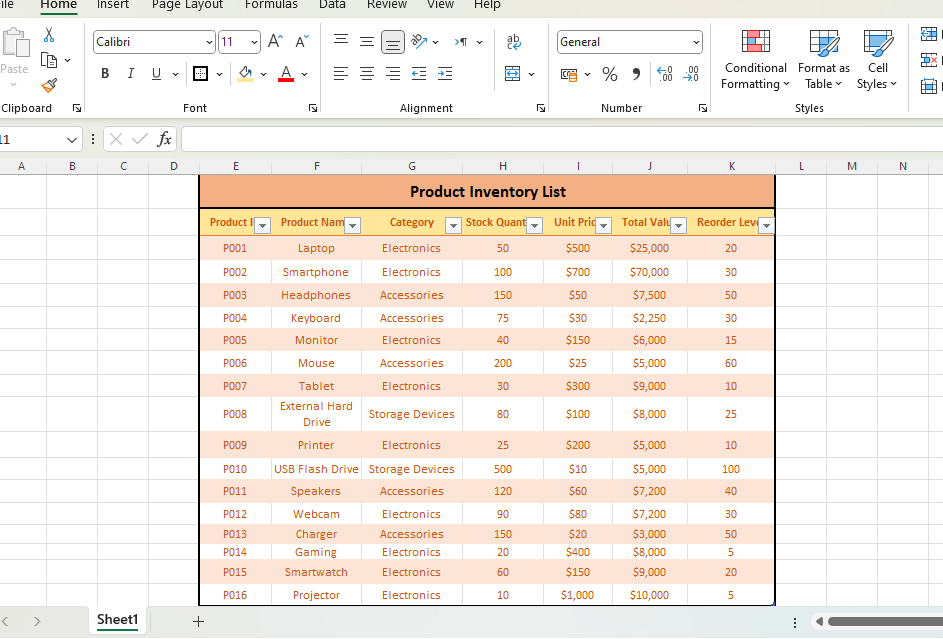Open Category column filter dropdown
Viewport: 943px width, 639px height.
tap(453, 225)
